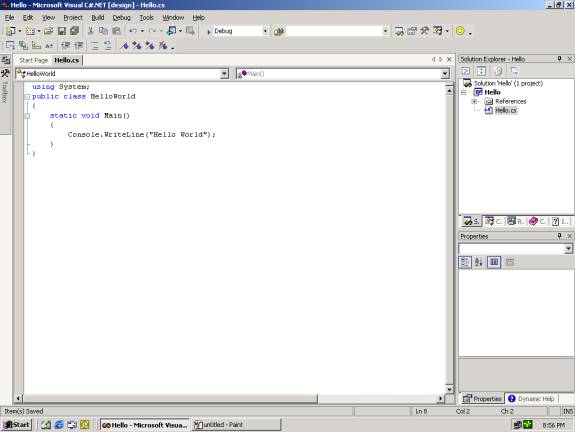
Task: Switch to the Properties bottom tab
Action: pos(482,399)
